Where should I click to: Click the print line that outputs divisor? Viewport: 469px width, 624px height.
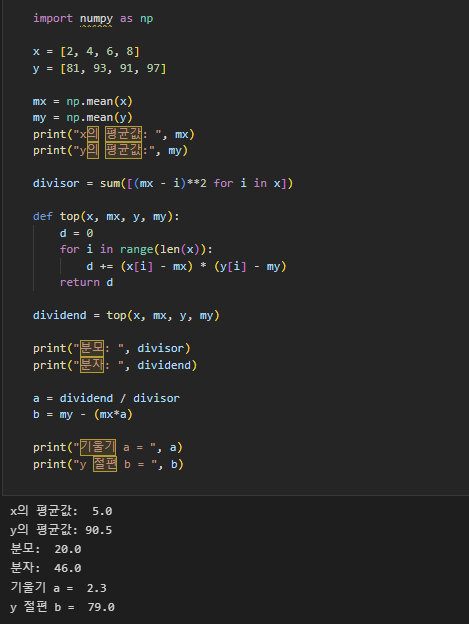tap(112, 349)
